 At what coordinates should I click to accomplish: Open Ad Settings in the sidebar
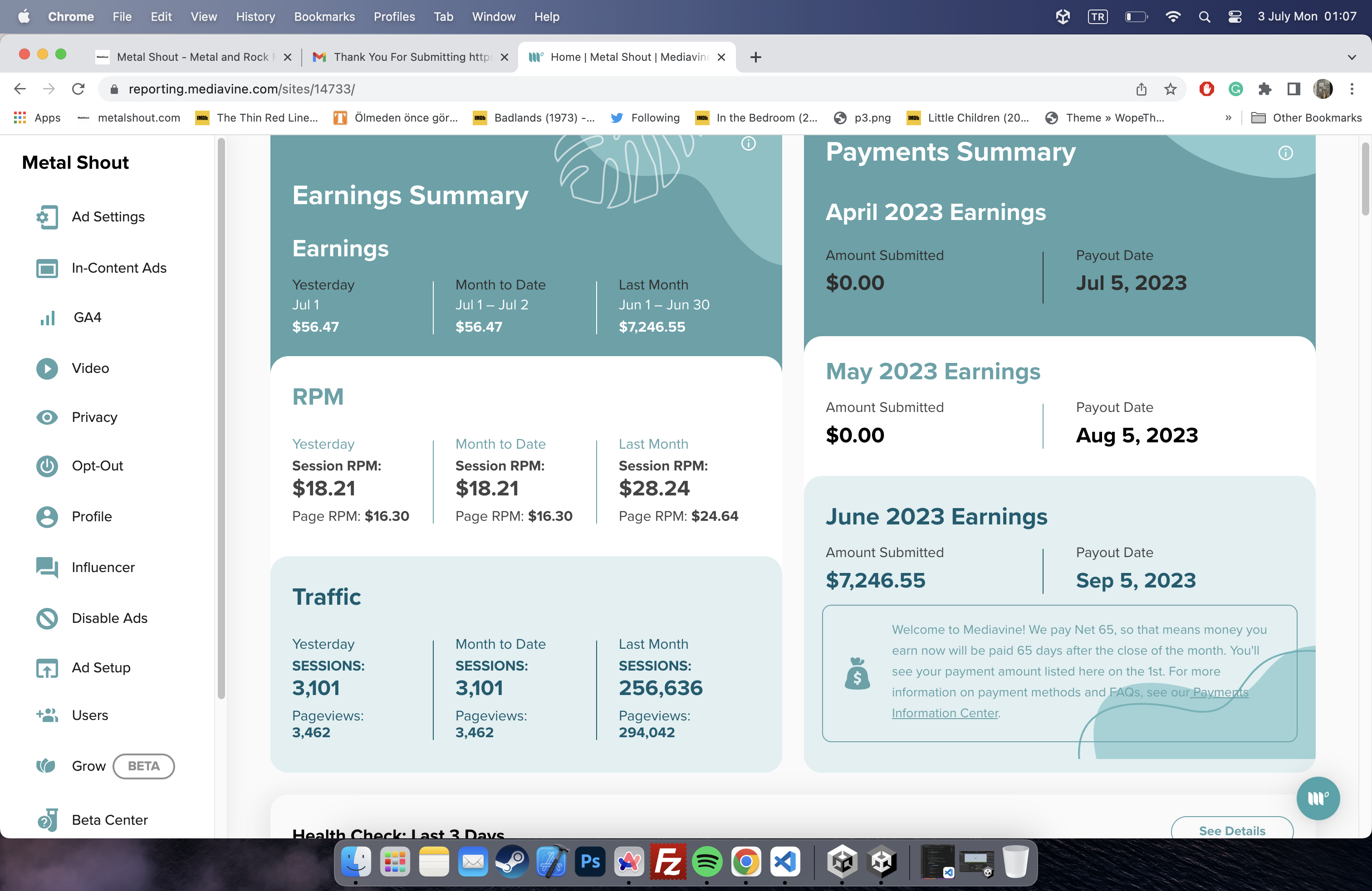[x=90, y=217]
